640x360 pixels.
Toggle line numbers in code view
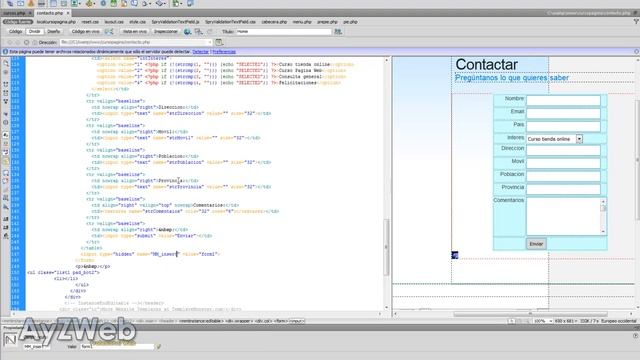coord(6,135)
